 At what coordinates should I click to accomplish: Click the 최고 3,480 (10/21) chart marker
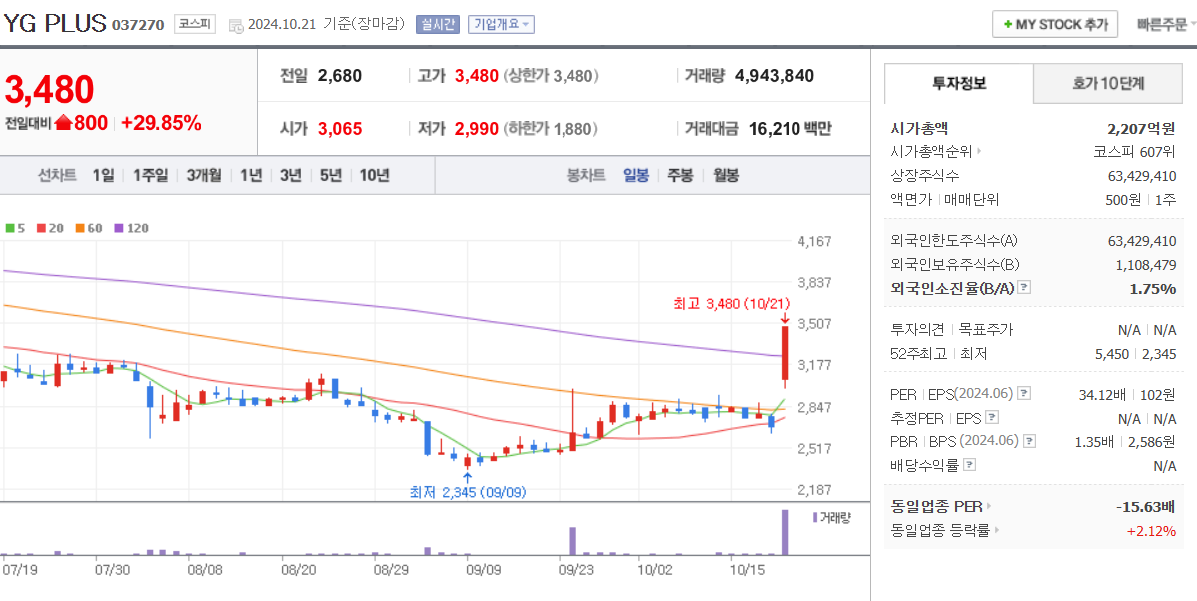click(x=731, y=304)
